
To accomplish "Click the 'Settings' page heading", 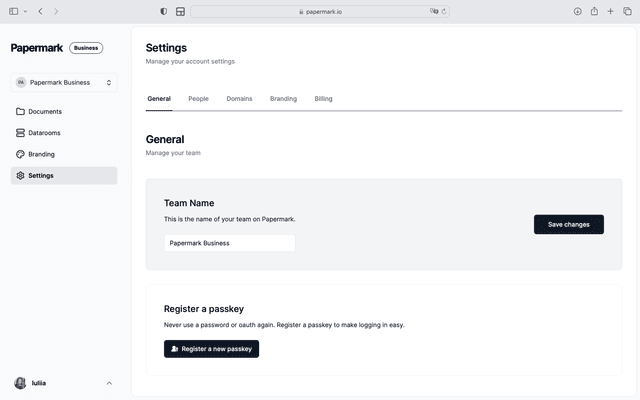I will pos(166,48).
